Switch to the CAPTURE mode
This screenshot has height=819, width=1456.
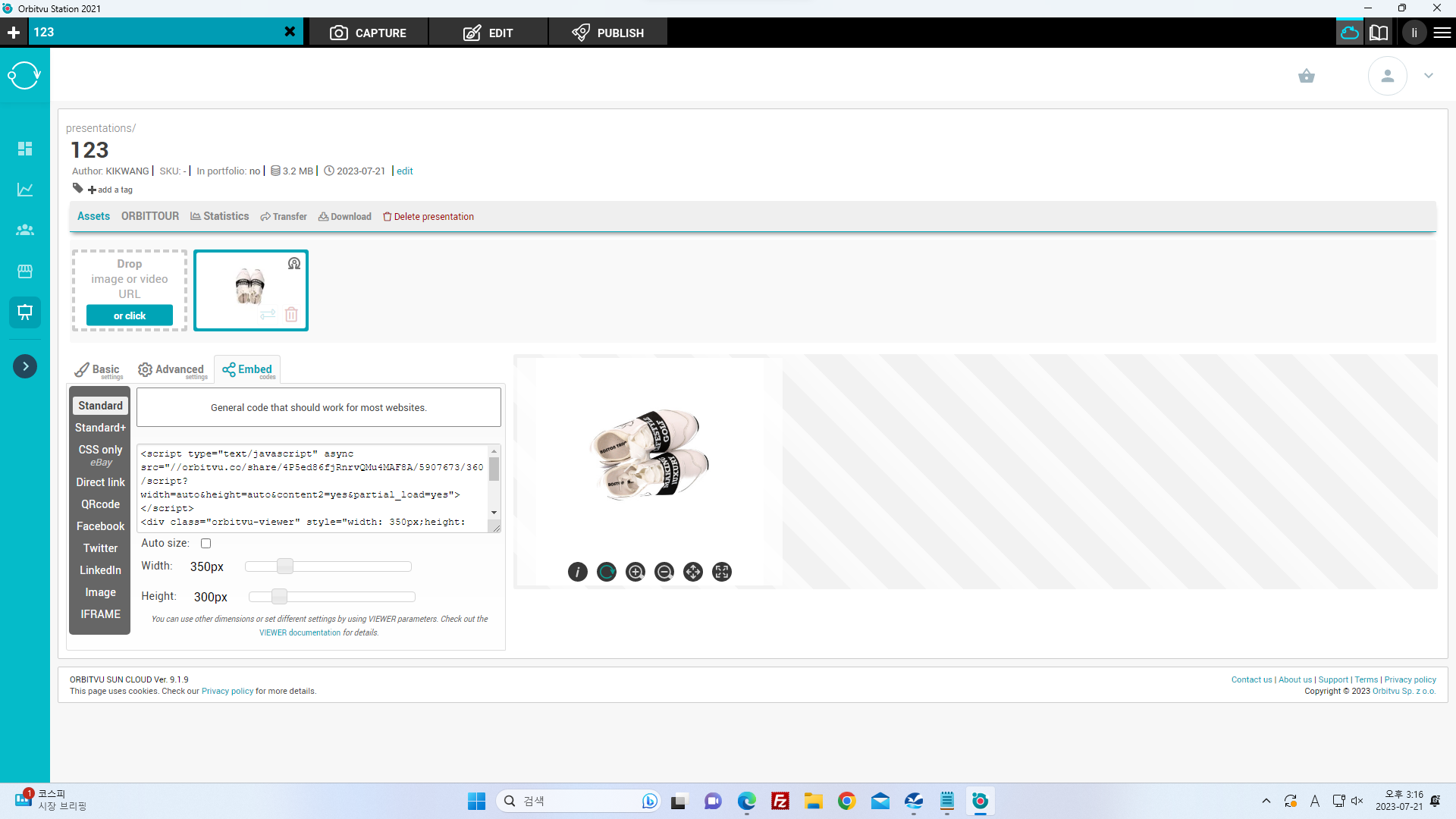tap(369, 33)
